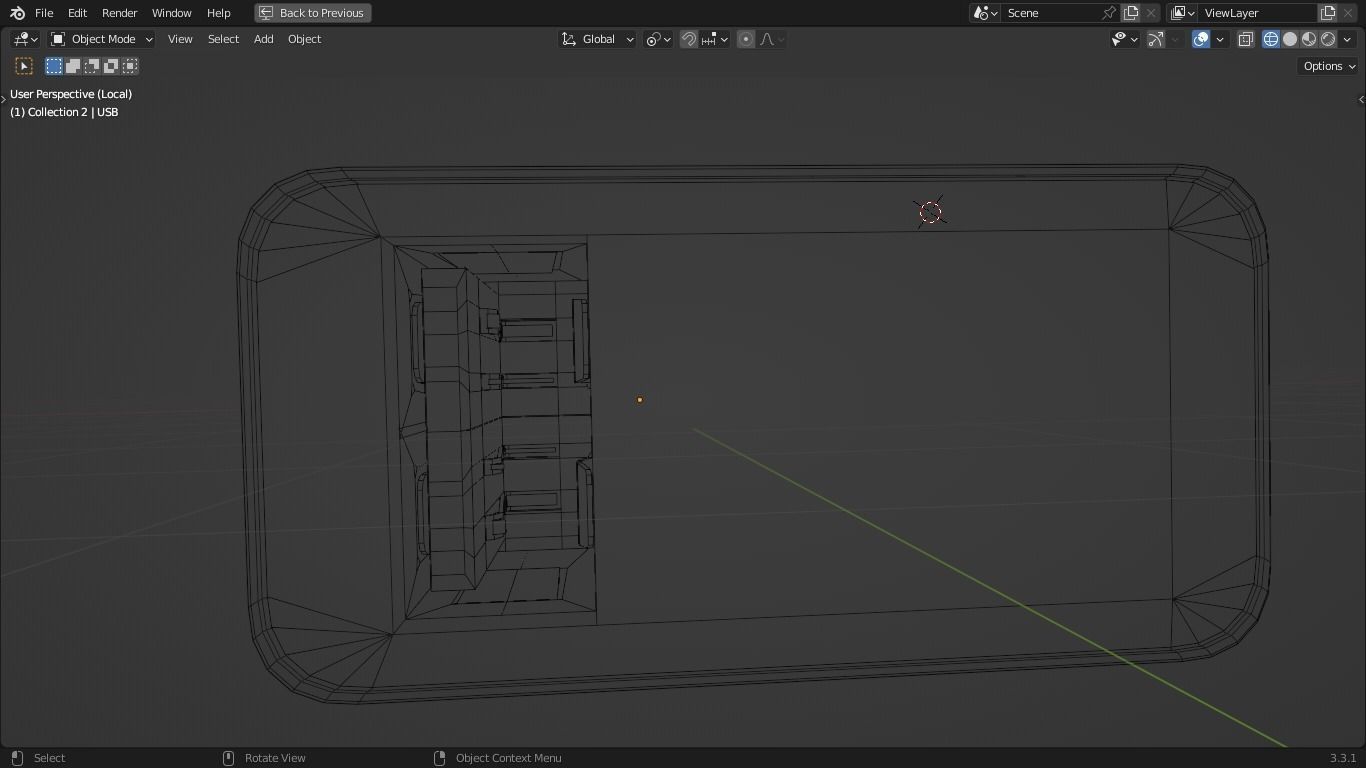Open the Global transform orientation dropdown

(x=597, y=39)
